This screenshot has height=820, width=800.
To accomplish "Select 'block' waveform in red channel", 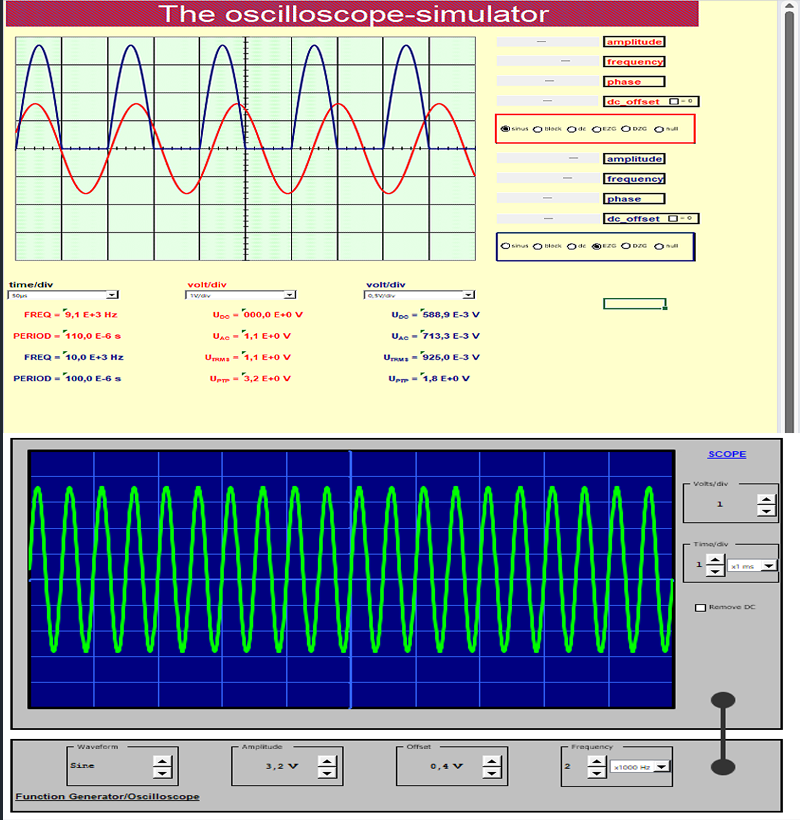I will [538, 129].
